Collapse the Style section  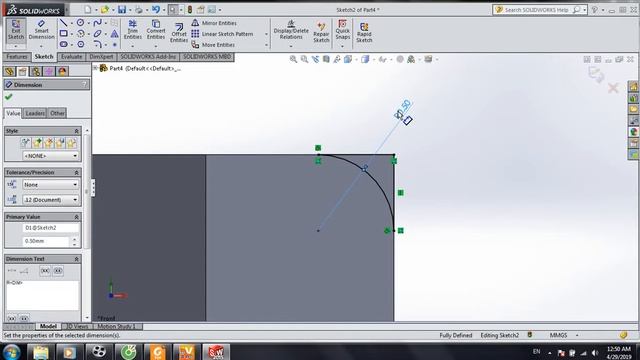[x=76, y=131]
